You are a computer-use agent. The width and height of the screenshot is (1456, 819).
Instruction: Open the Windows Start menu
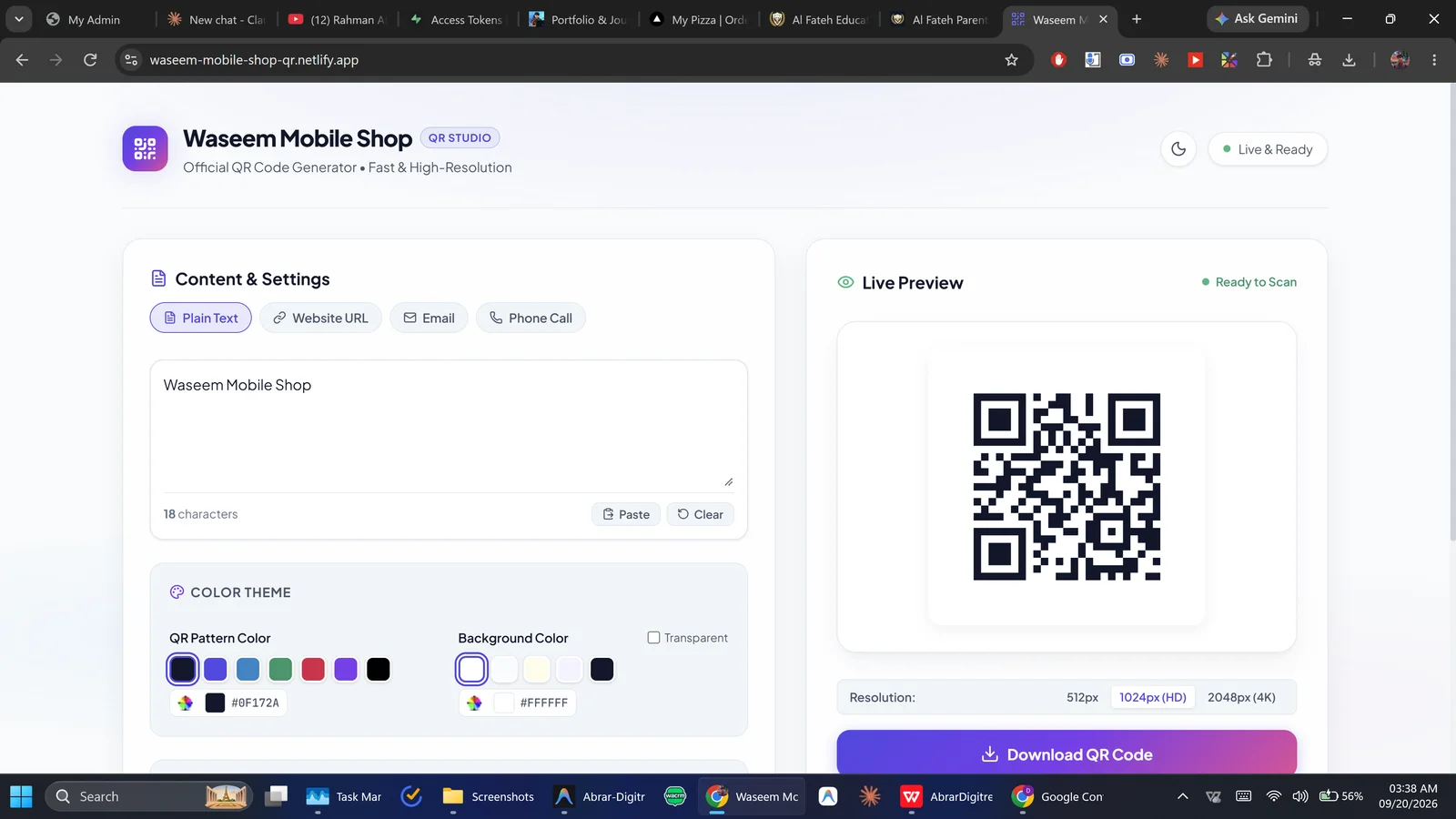(x=21, y=796)
